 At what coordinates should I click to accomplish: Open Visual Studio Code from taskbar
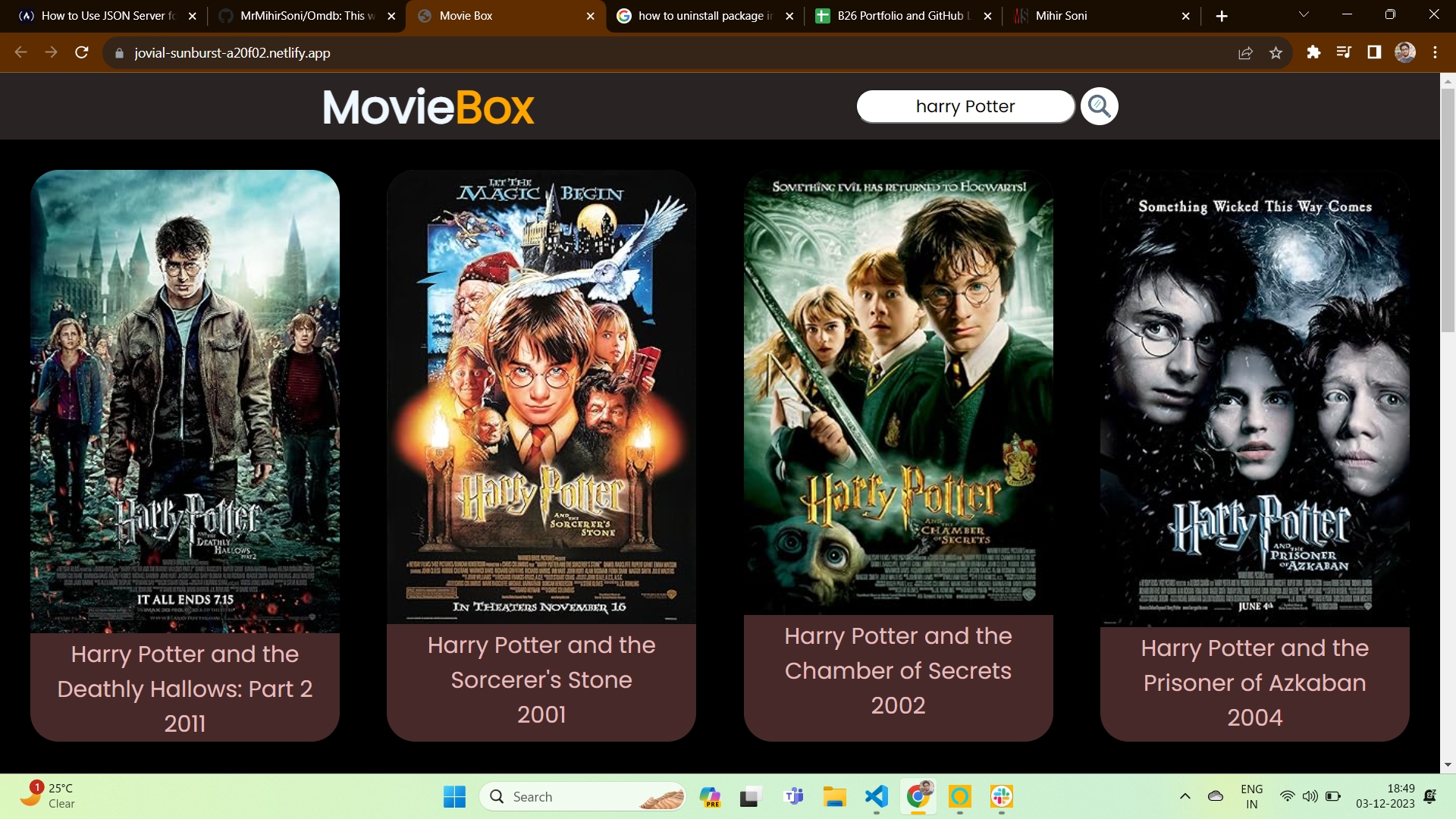click(876, 797)
